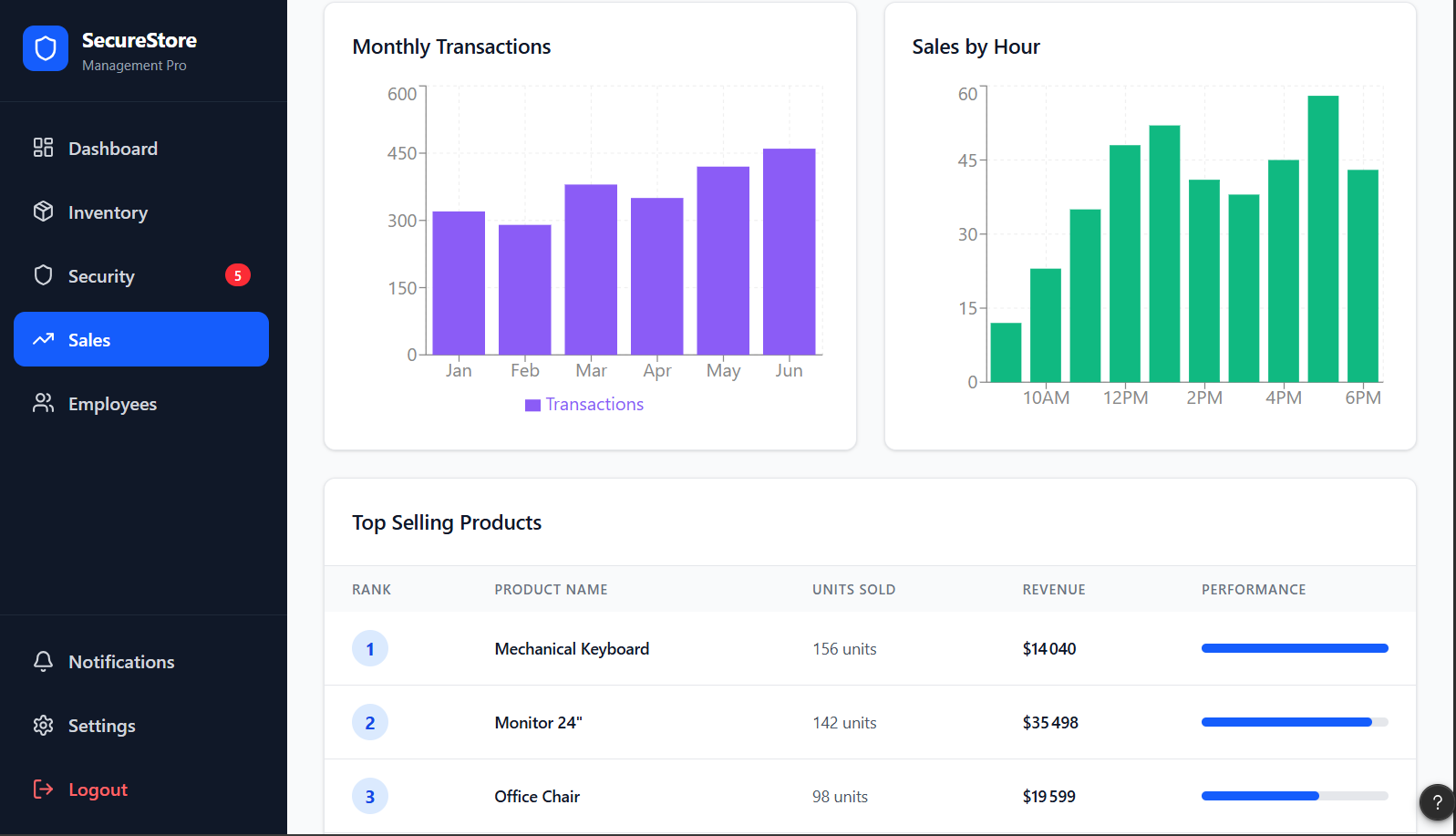Click the Sales trending-arrow icon
The image size is (1456, 836).
click(x=43, y=339)
